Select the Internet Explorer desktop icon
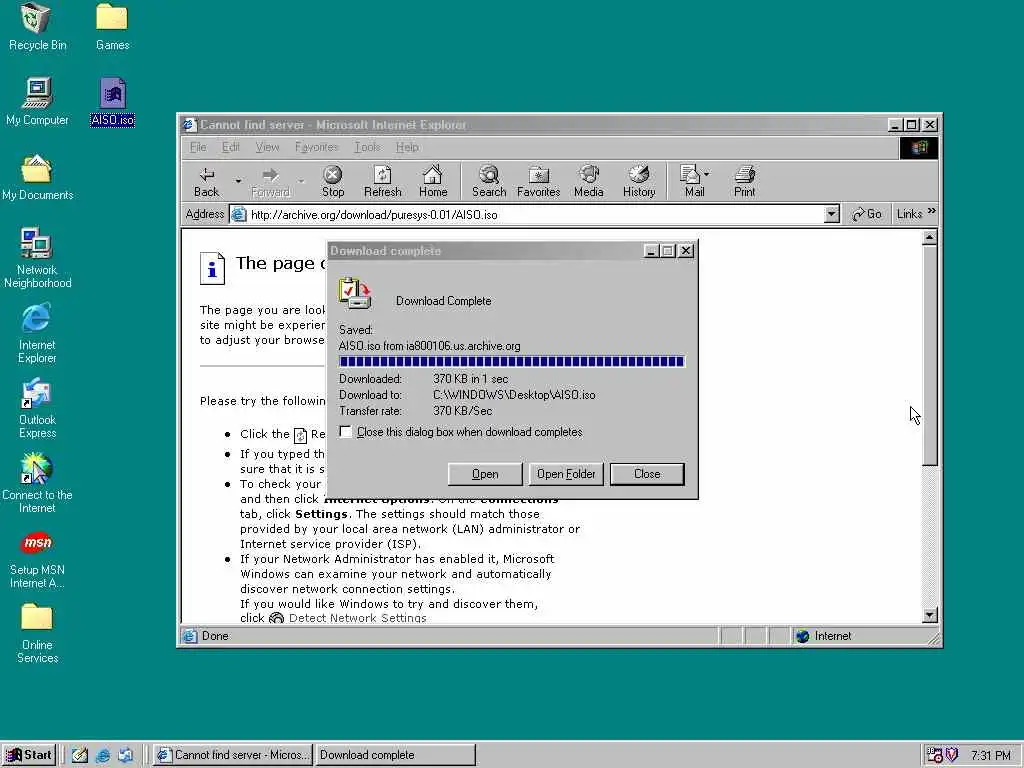 click(x=37, y=333)
